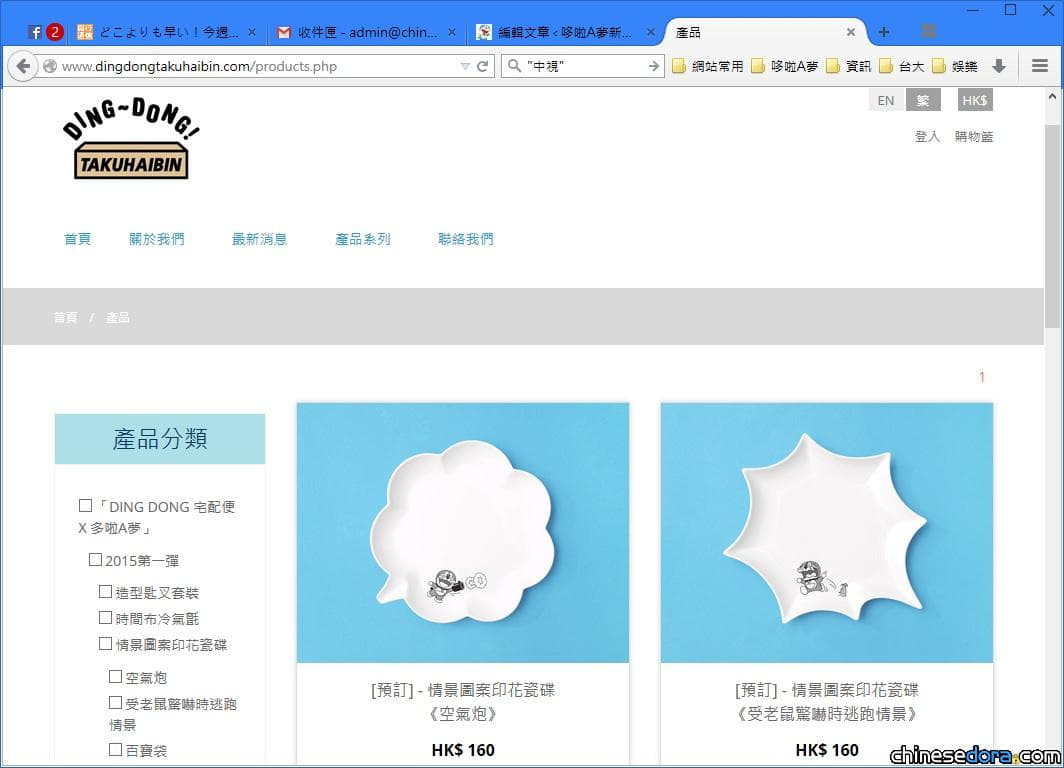Click the 購物籃 cart link
This screenshot has height=768, width=1064.
974,136
